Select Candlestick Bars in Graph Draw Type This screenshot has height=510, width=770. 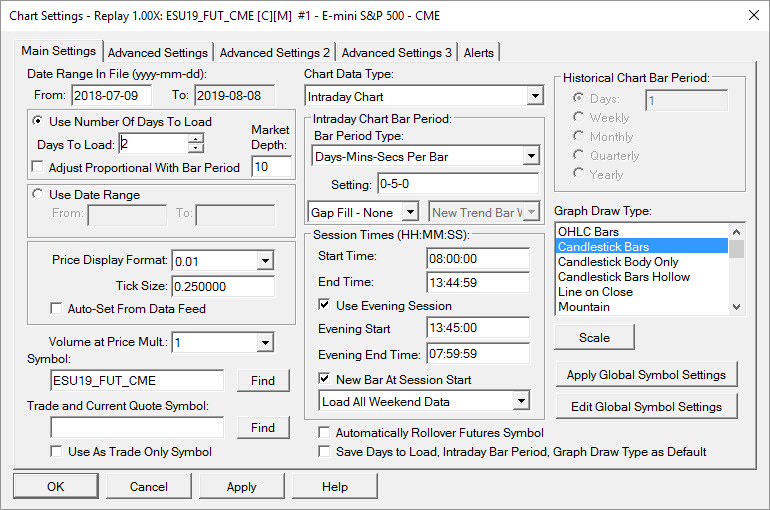(642, 246)
